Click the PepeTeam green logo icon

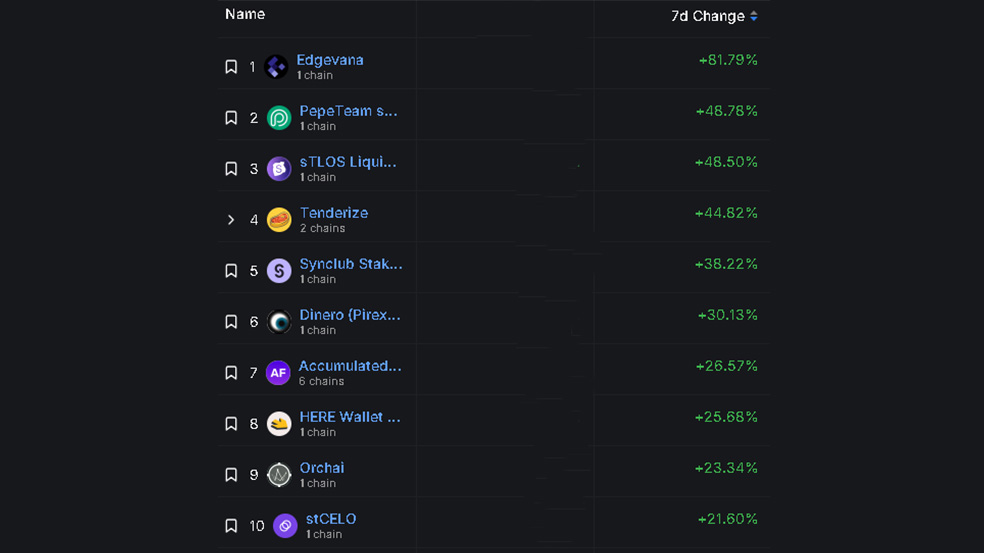[279, 118]
